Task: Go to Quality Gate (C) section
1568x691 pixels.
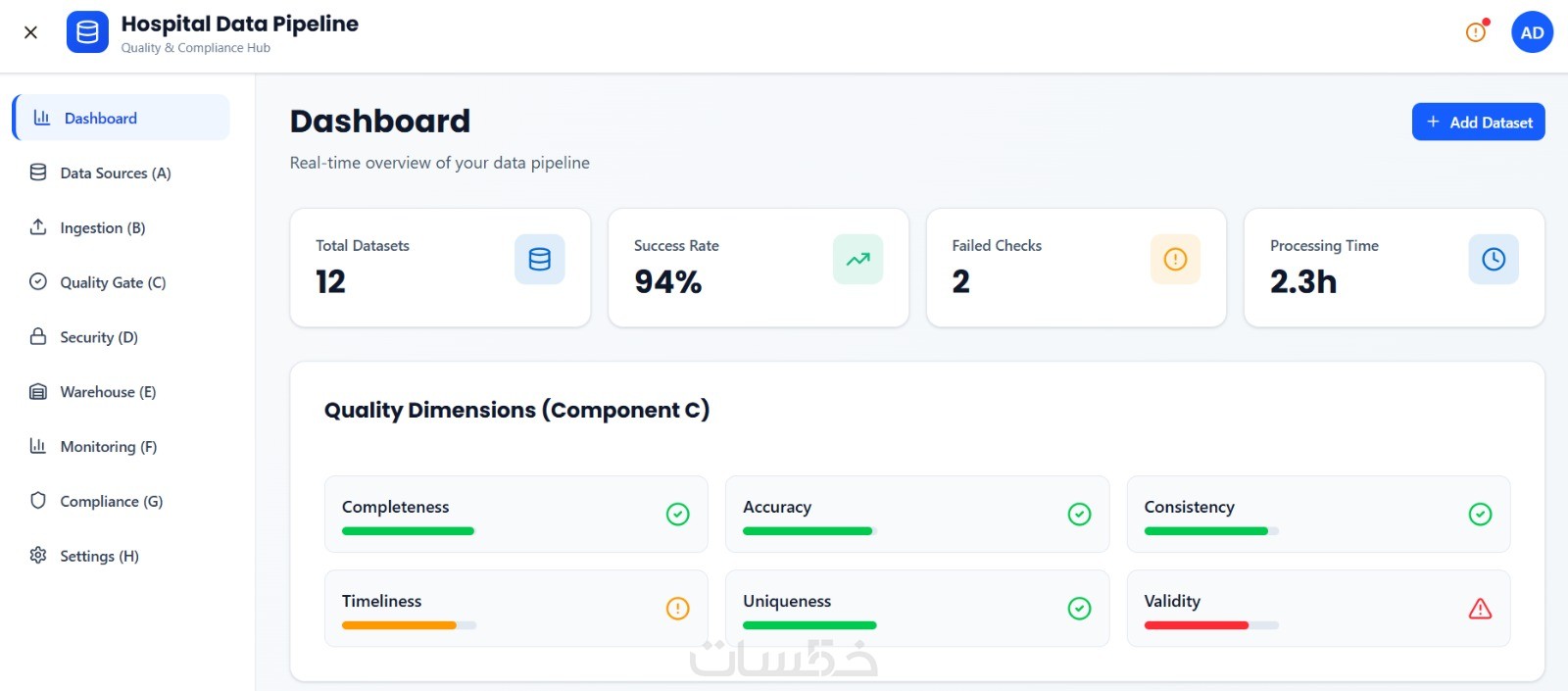Action: (113, 282)
